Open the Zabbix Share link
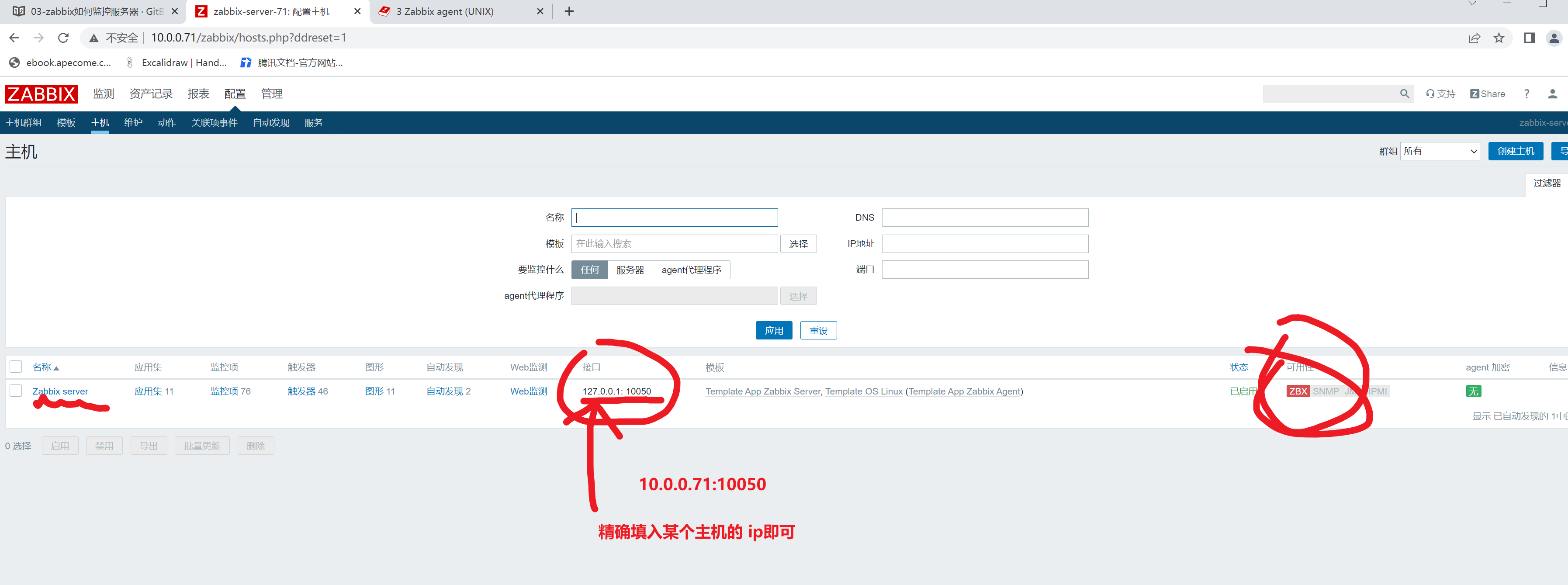 pos(1488,94)
